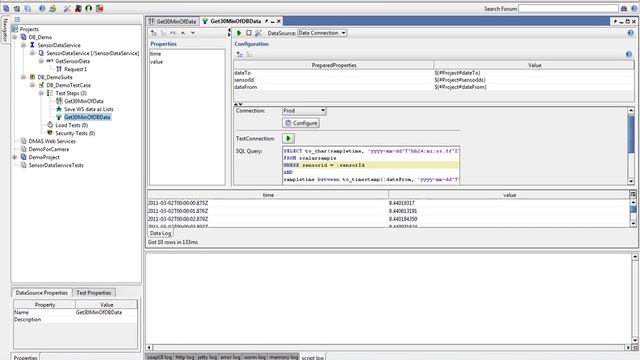Click the Data Log button
This screenshot has height=360, width=640.
(160, 233)
